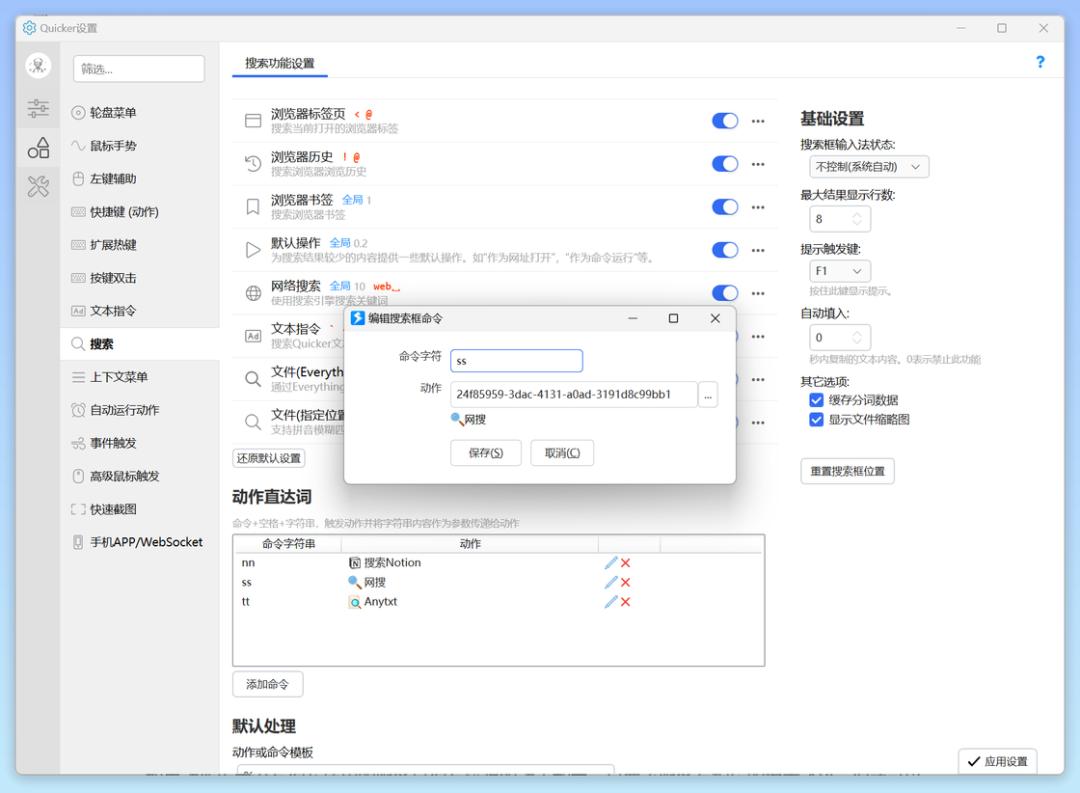This screenshot has width=1080, height=793.
Task: Select 自动运行动作 in sidebar
Action: 124,410
